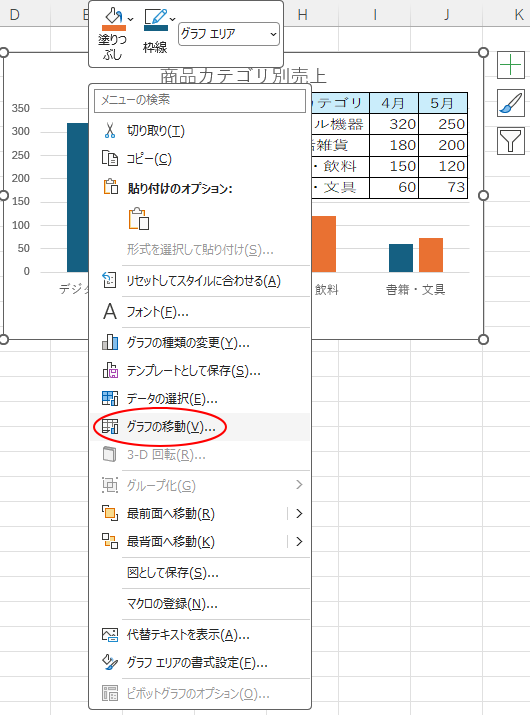
Task: Click column header H
Action: coord(302,15)
